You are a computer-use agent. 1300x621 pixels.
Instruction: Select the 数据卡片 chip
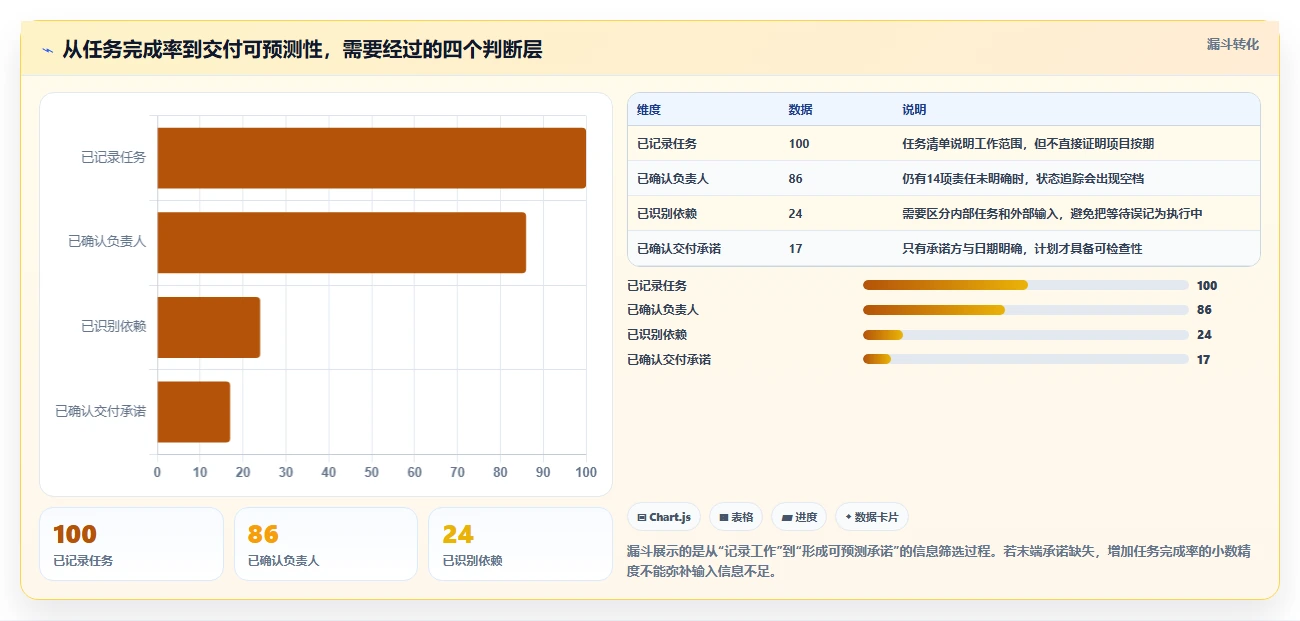click(x=871, y=517)
